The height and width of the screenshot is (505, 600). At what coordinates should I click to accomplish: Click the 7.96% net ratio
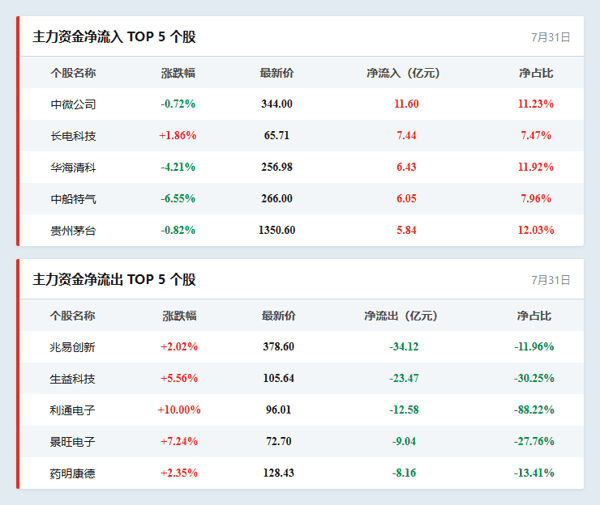coord(536,199)
